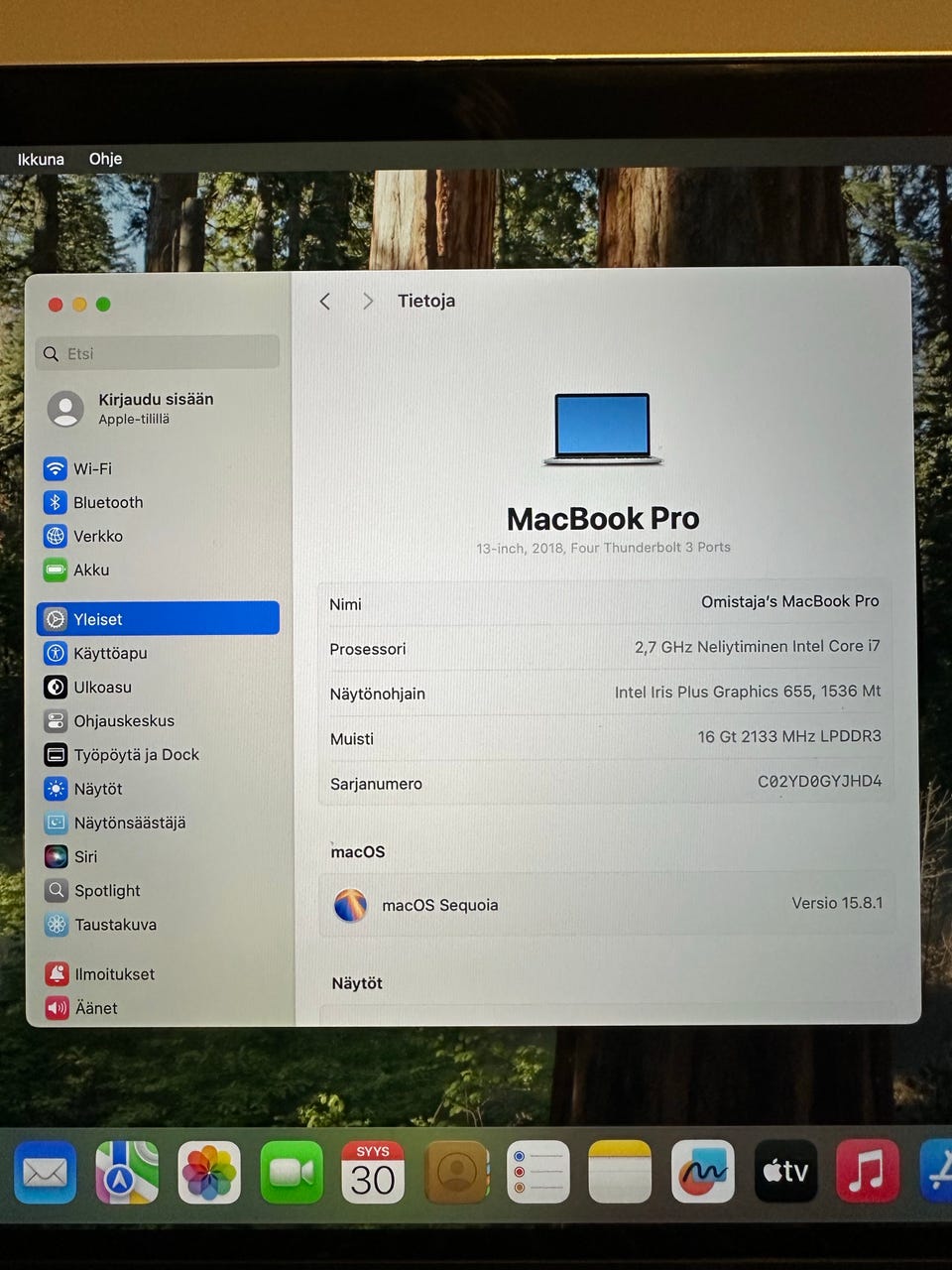This screenshot has height=1270, width=952.
Task: Launch Maps from the Dock
Action: coord(127,1173)
